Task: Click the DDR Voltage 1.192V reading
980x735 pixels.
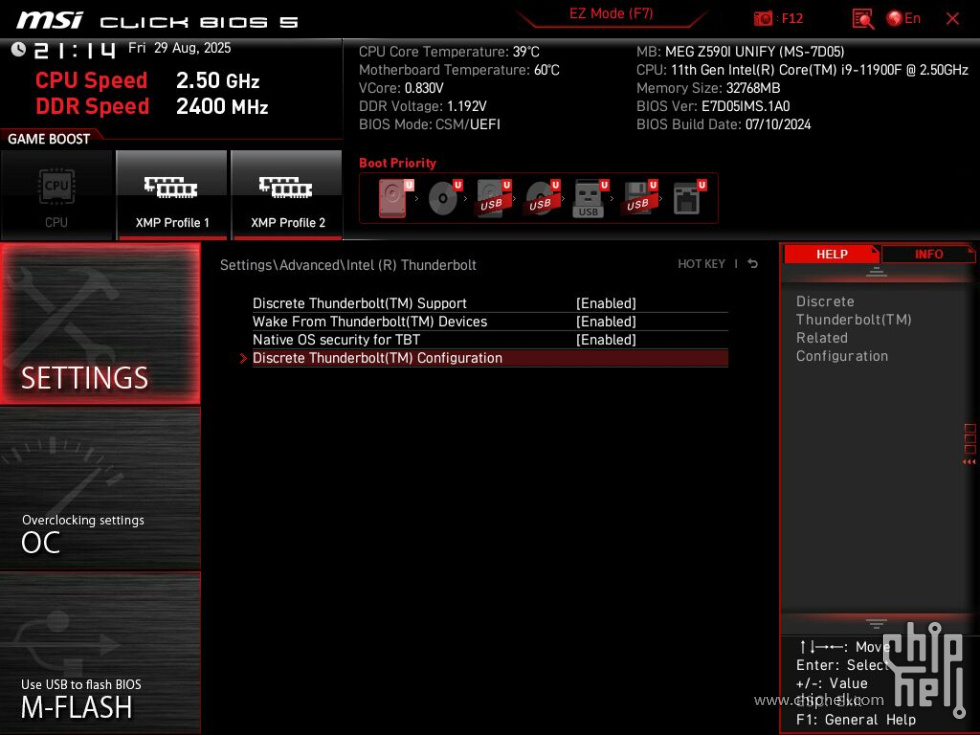Action: coord(422,106)
